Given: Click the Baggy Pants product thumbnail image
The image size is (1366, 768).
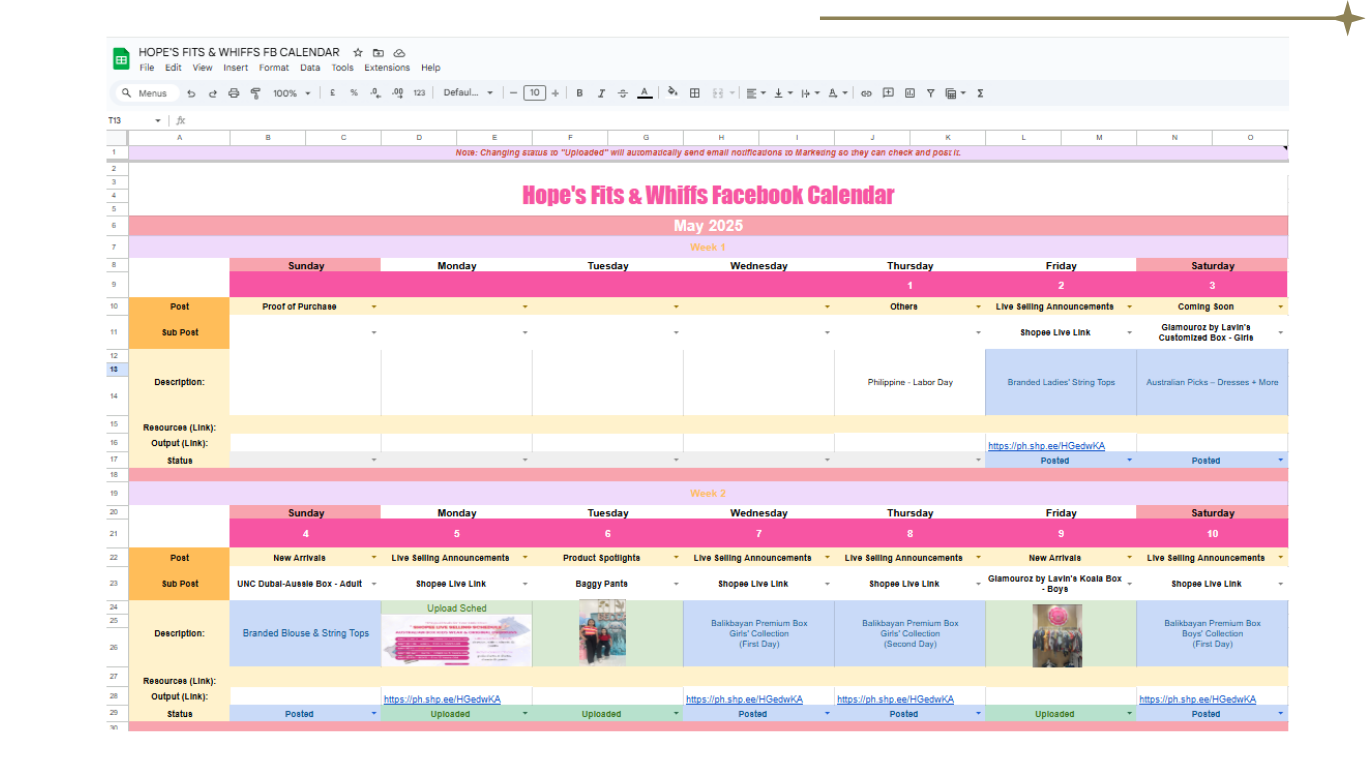Looking at the screenshot, I should 602,633.
